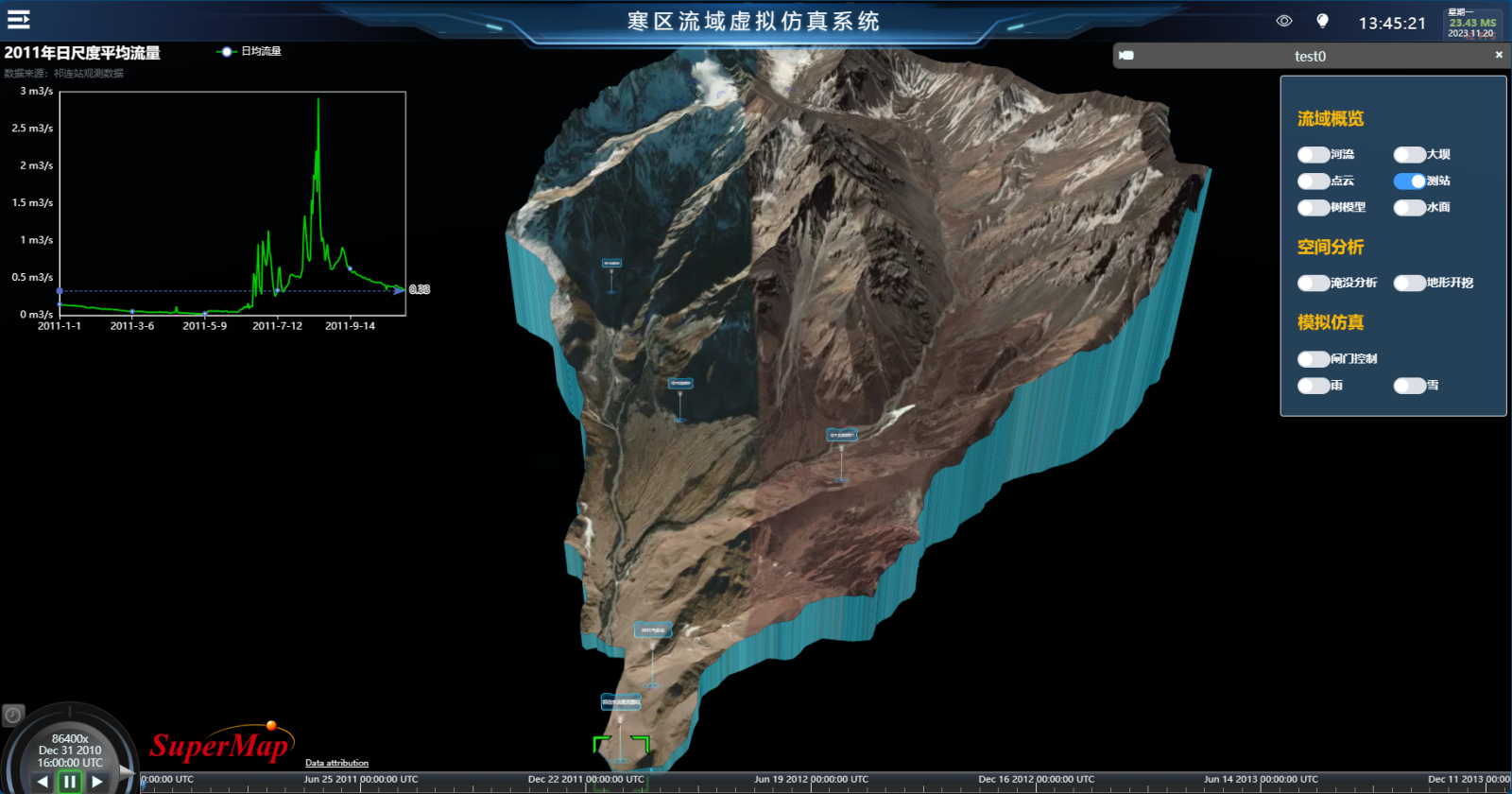Pause the timeline animation
The height and width of the screenshot is (794, 1512).
click(69, 782)
